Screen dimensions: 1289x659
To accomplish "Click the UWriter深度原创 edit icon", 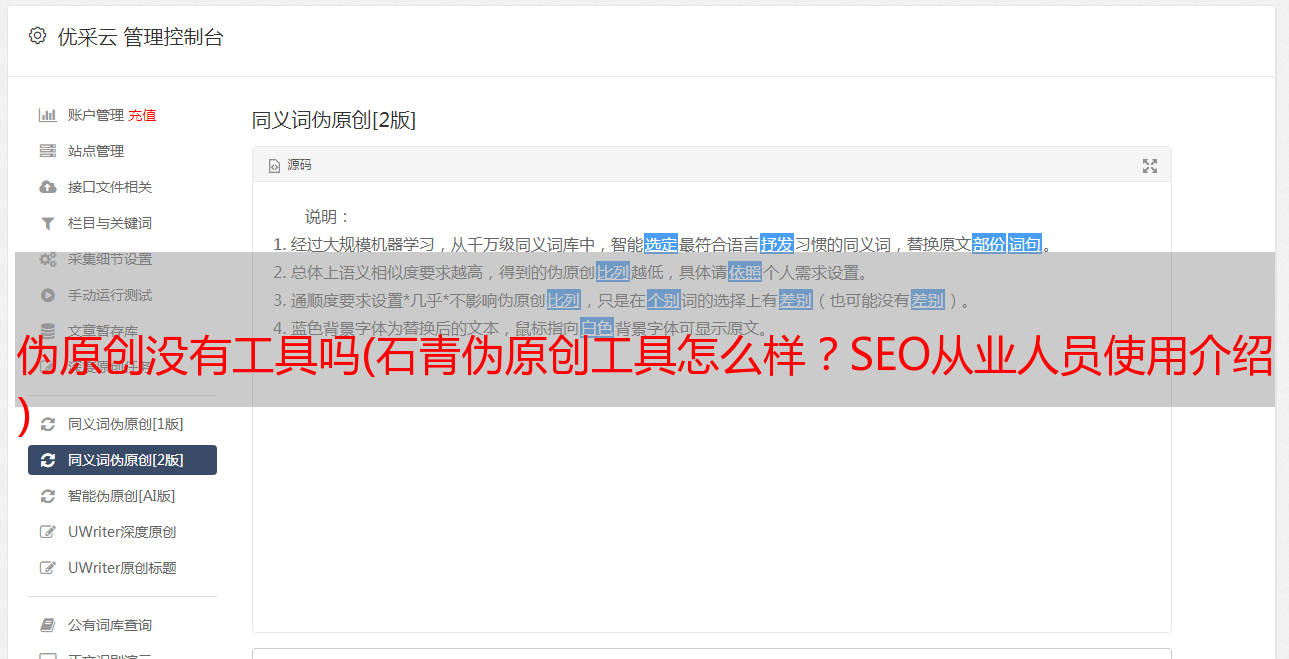I will pos(47,532).
